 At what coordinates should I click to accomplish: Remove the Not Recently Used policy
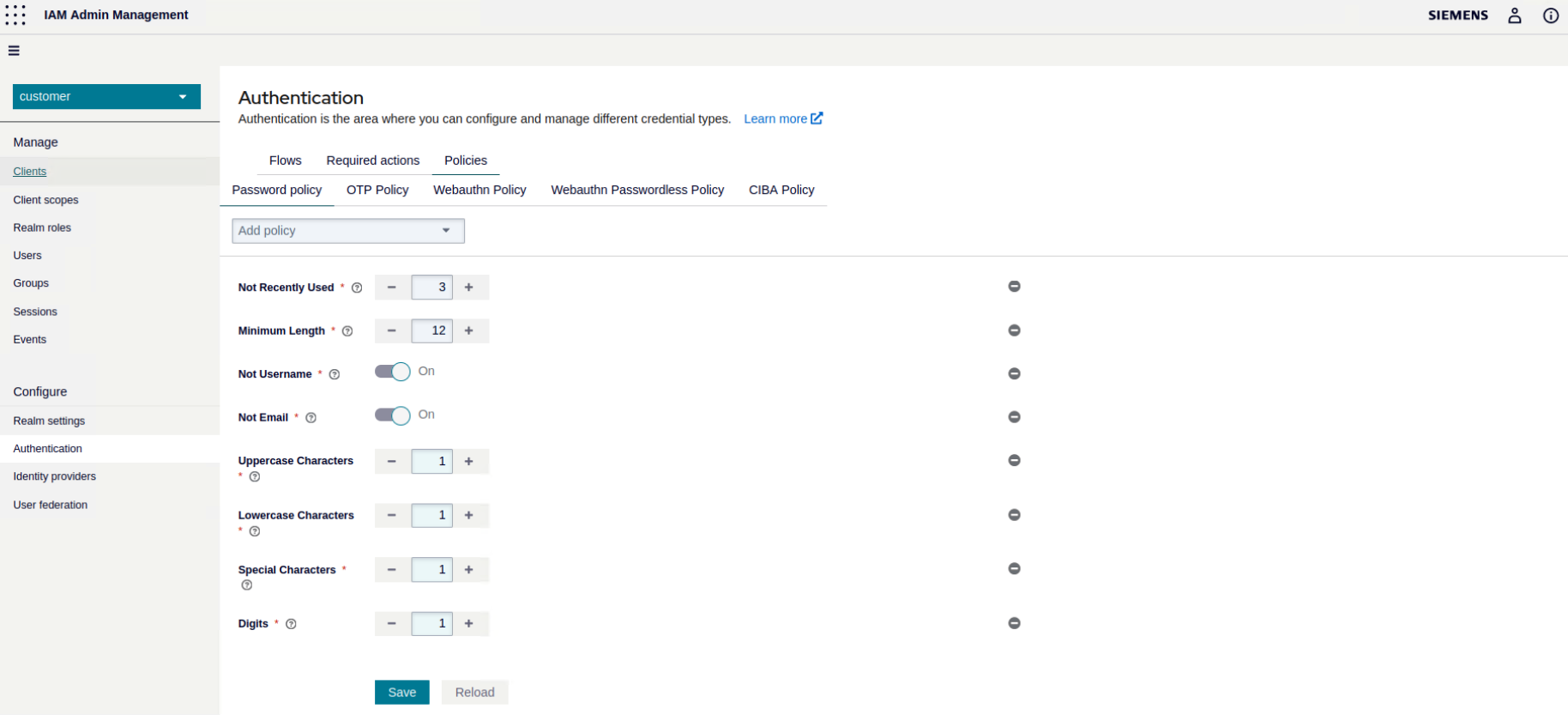pos(1014,287)
